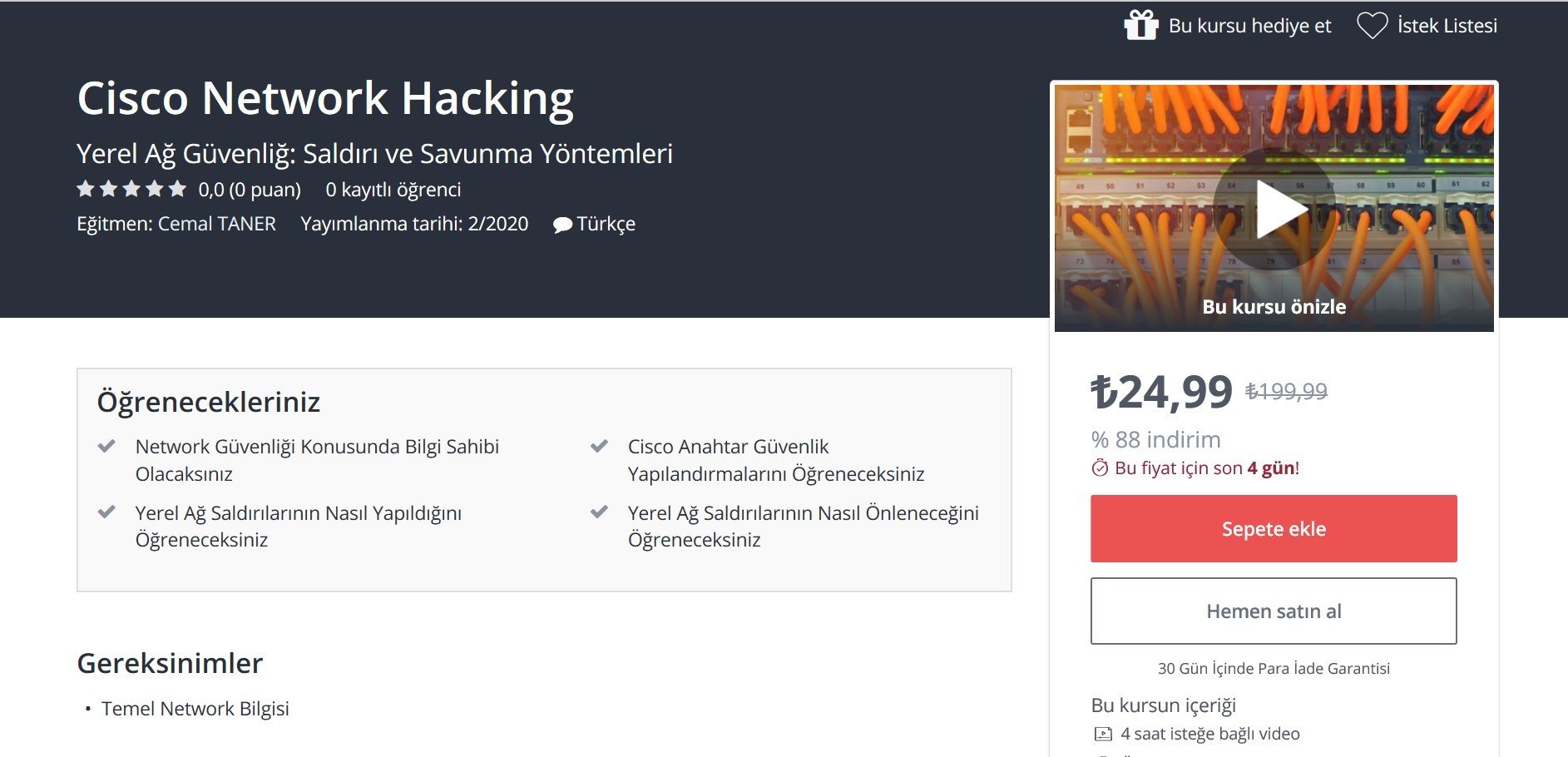Open instructor Cemal TANER profile link

pyautogui.click(x=216, y=224)
